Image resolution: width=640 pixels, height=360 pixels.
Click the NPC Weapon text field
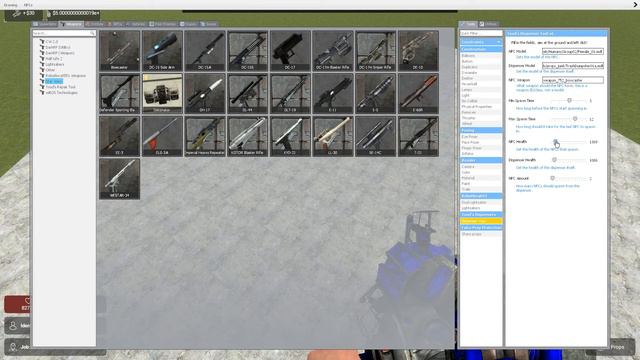(573, 80)
